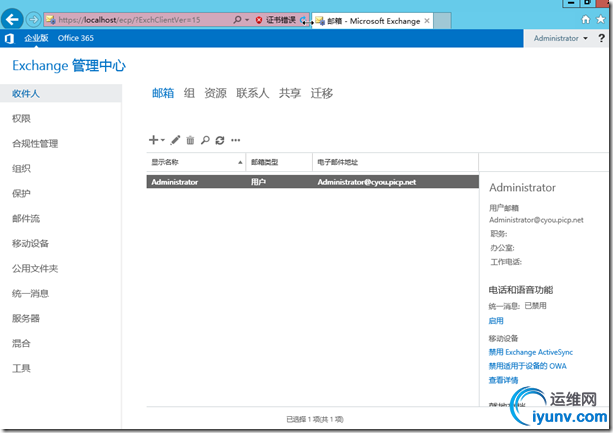The width and height of the screenshot is (613, 433).
Task: Open 权限 in the left navigation
Action: pos(21,118)
